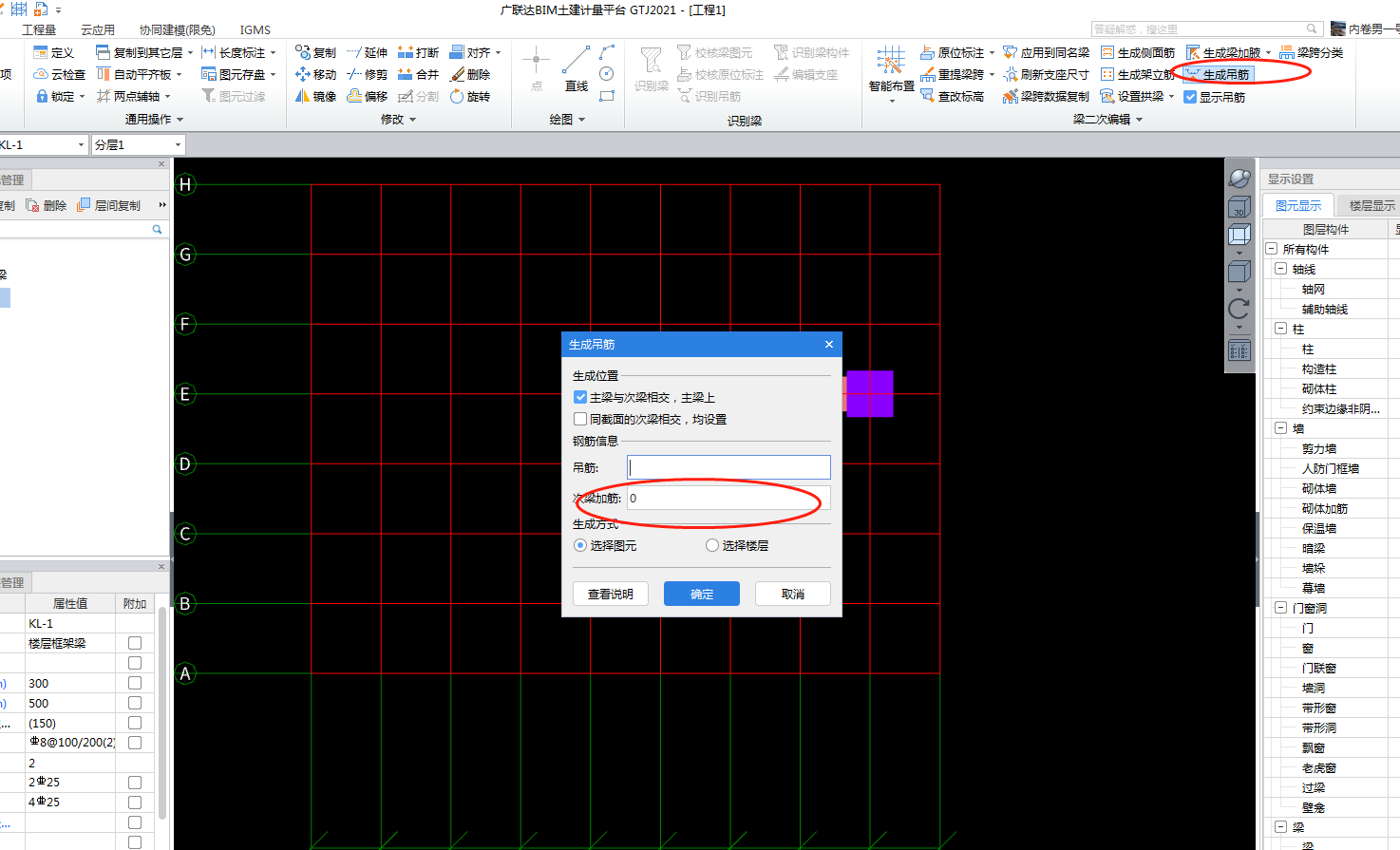Image resolution: width=1400 pixels, height=850 pixels.
Task: Click the 延伸 (Extend) tool
Action: 367,52
